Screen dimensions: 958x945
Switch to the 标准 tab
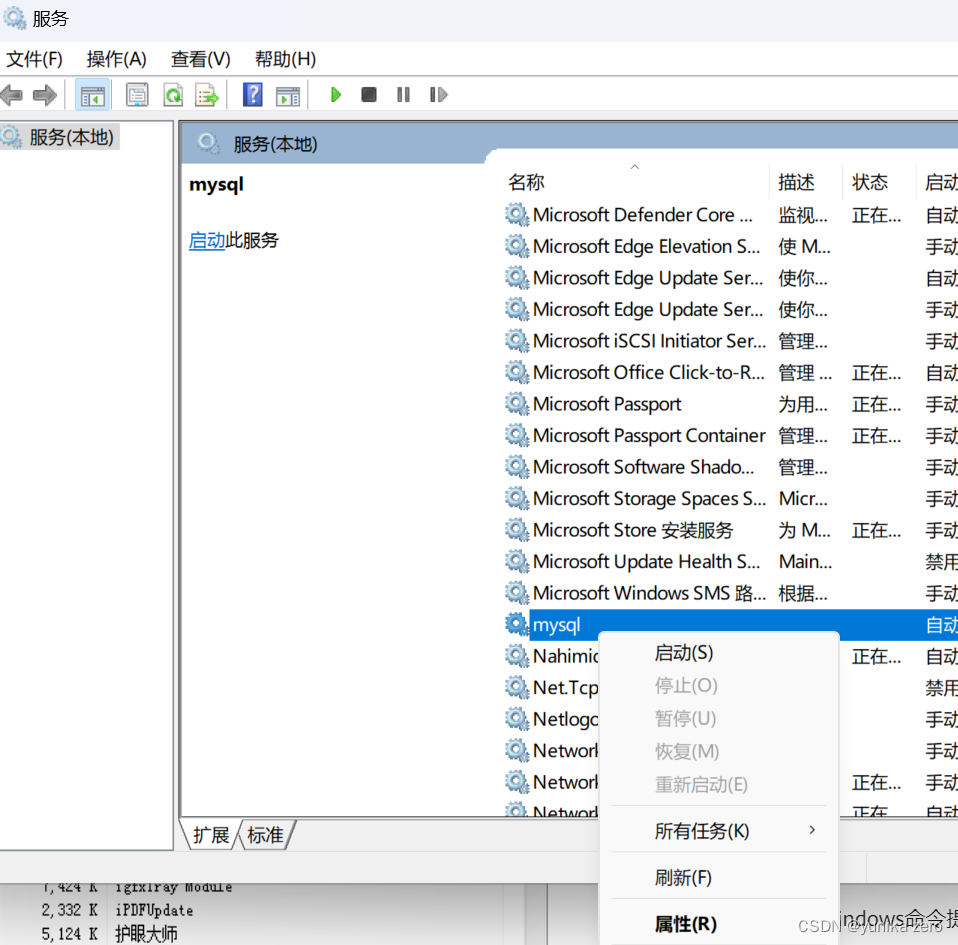(265, 835)
